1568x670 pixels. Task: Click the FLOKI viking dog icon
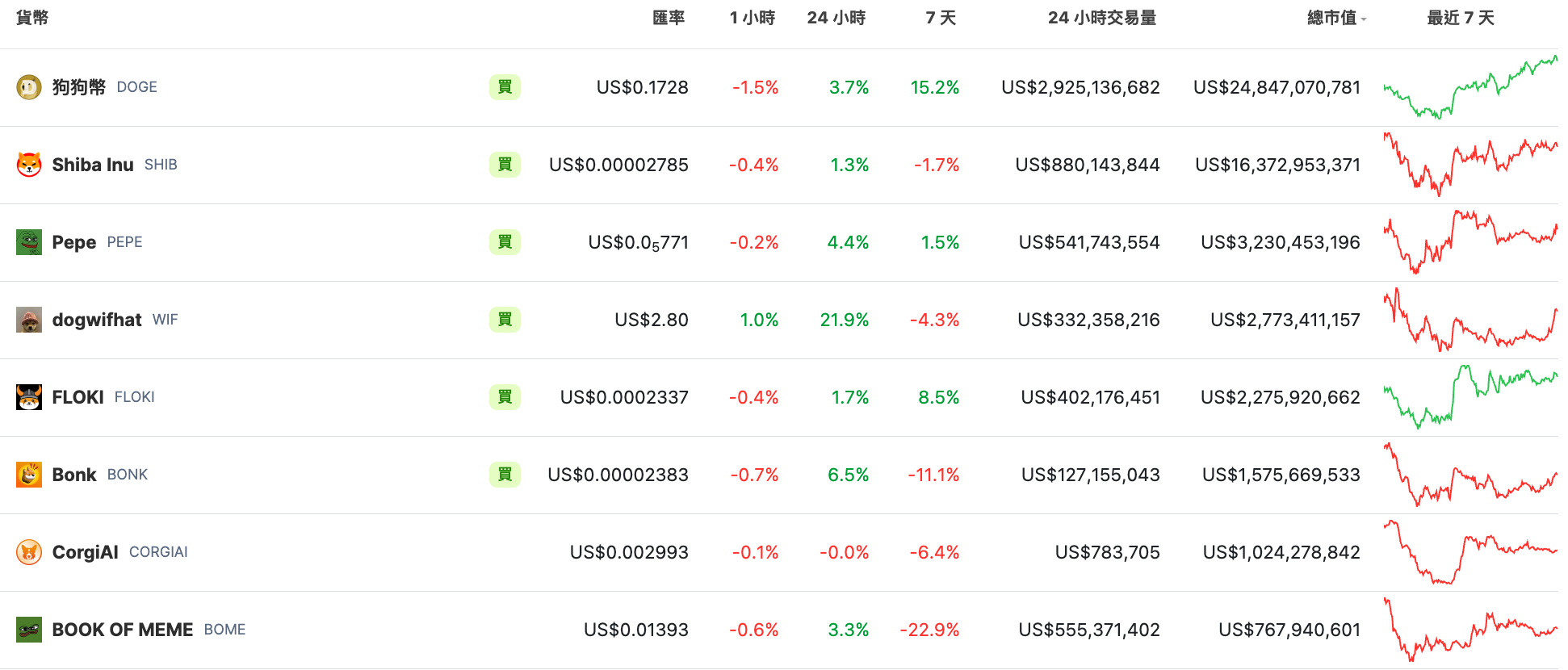point(29,397)
